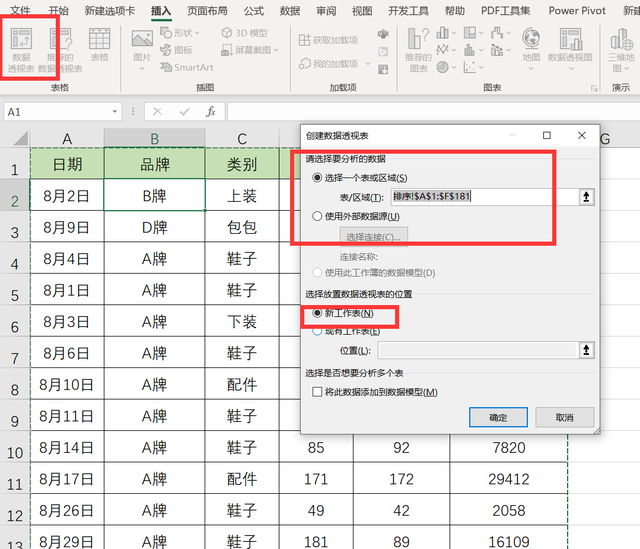Click the formula bar confirm checkmark
640x549 pixels.
click(184, 111)
